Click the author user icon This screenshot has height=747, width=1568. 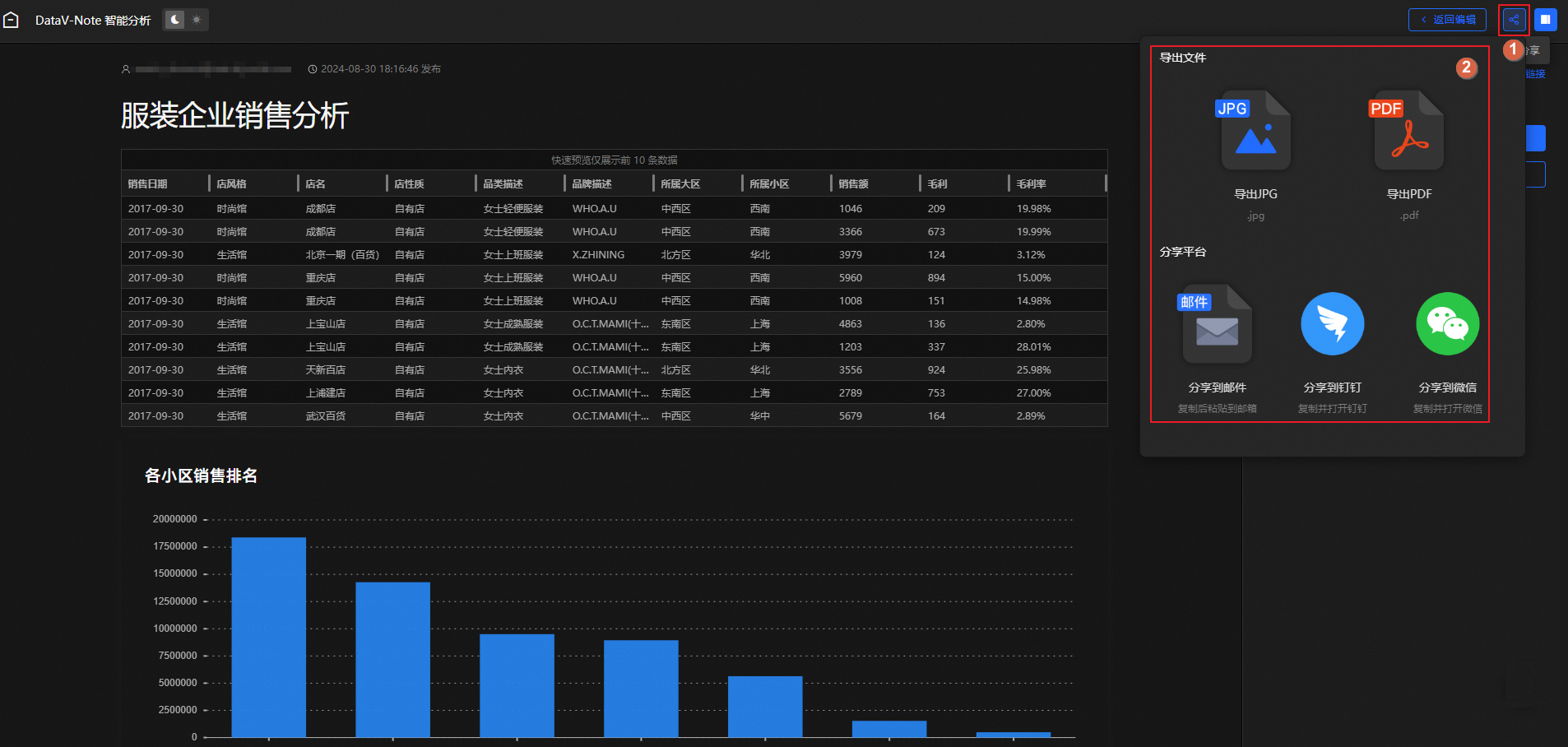(x=126, y=69)
